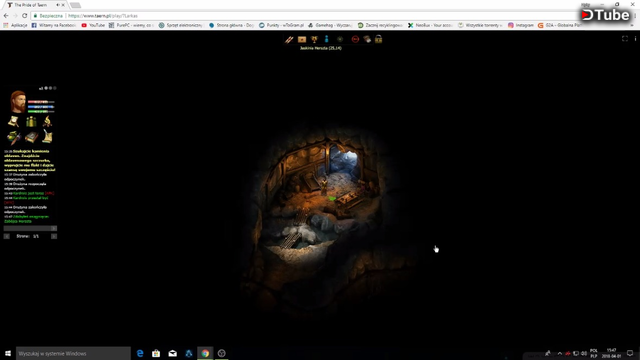This screenshot has height=360, width=640.
Task: Open volume control in system tray
Action: pos(584,353)
